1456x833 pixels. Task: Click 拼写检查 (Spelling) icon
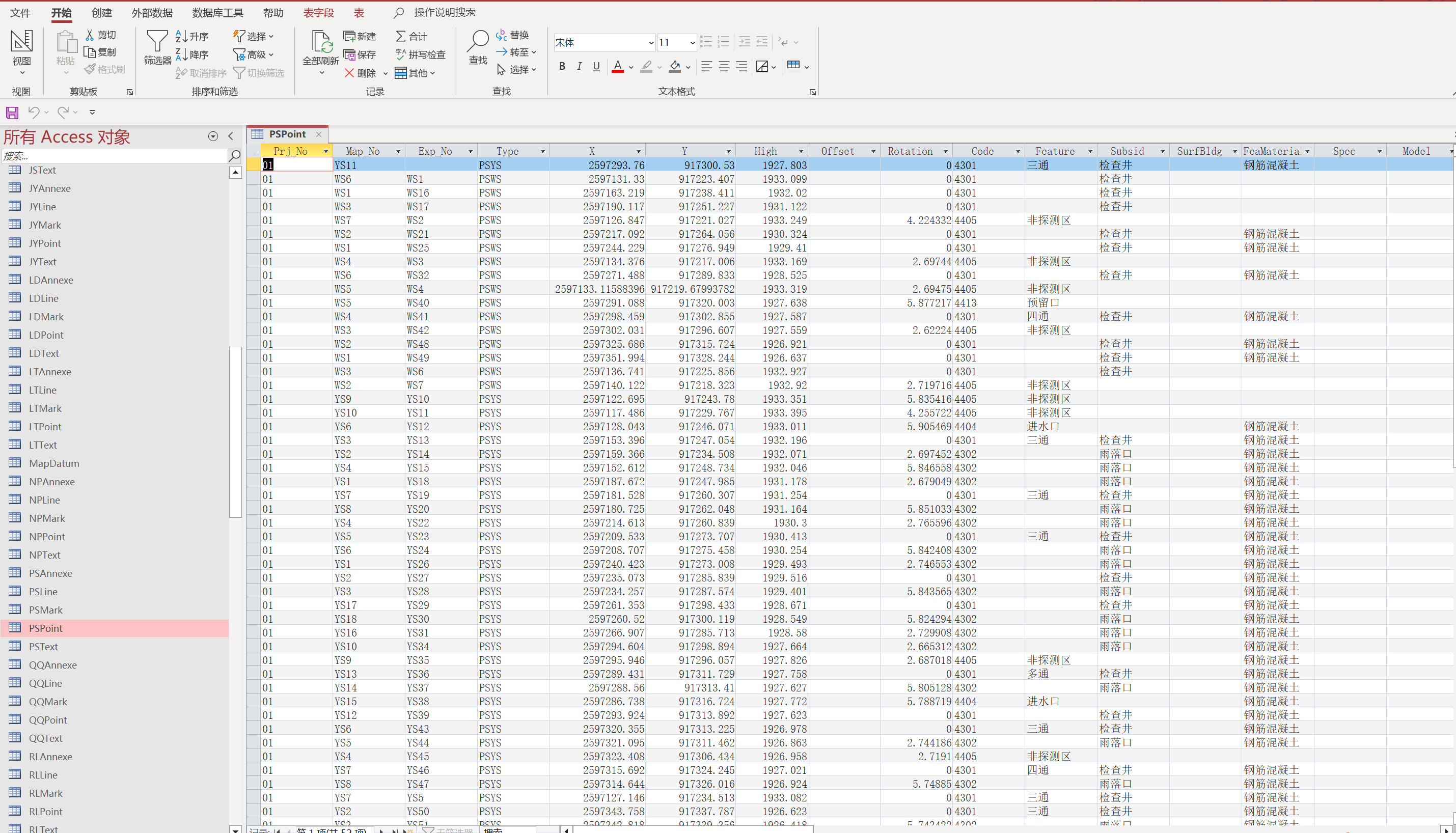point(400,54)
